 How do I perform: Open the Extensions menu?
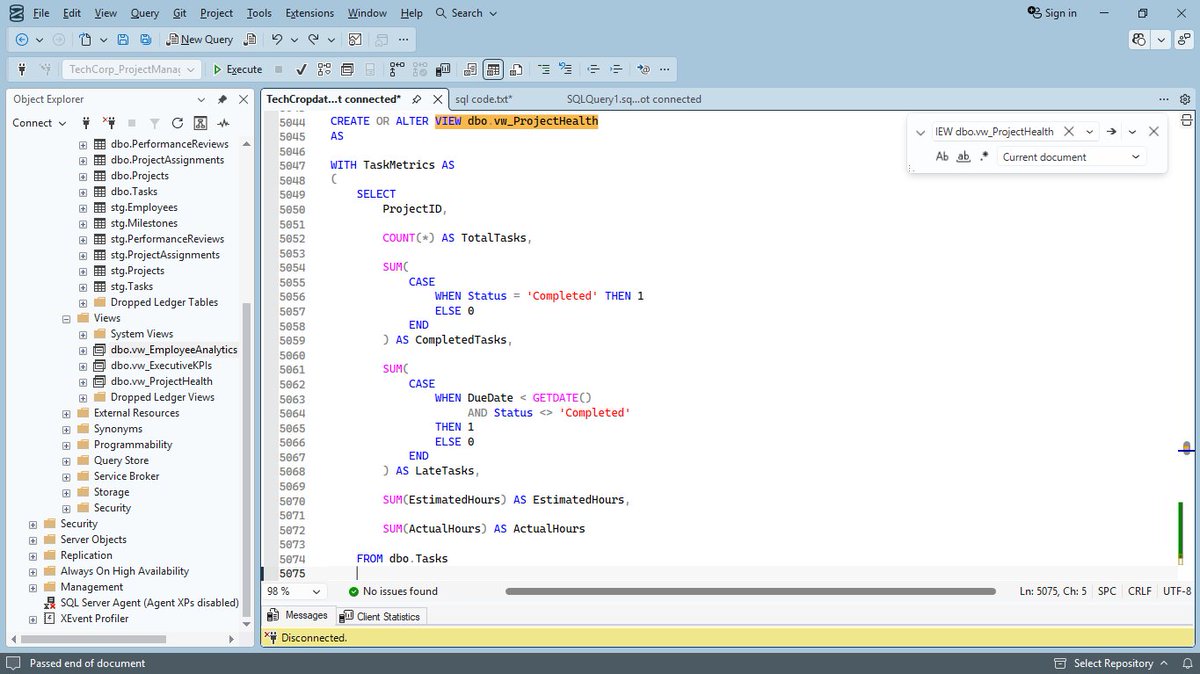click(310, 13)
